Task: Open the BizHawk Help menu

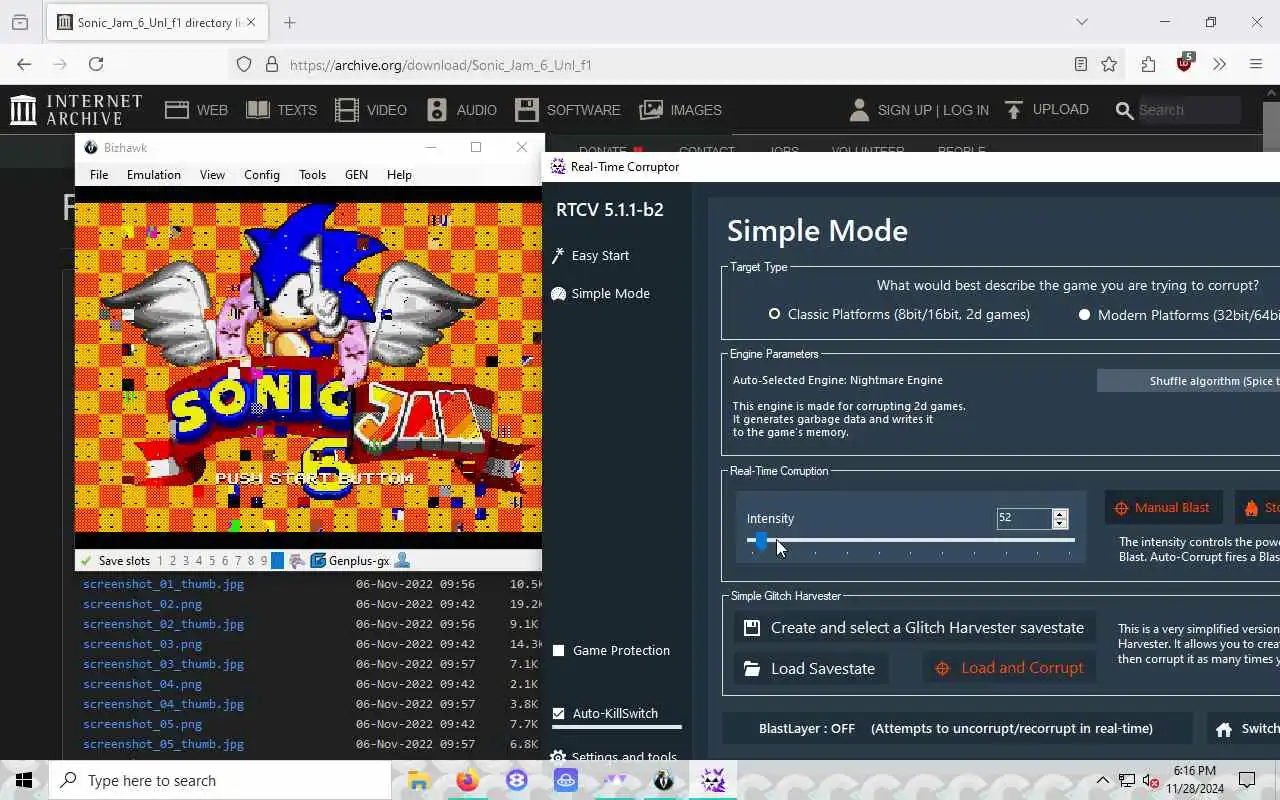Action: (x=399, y=174)
